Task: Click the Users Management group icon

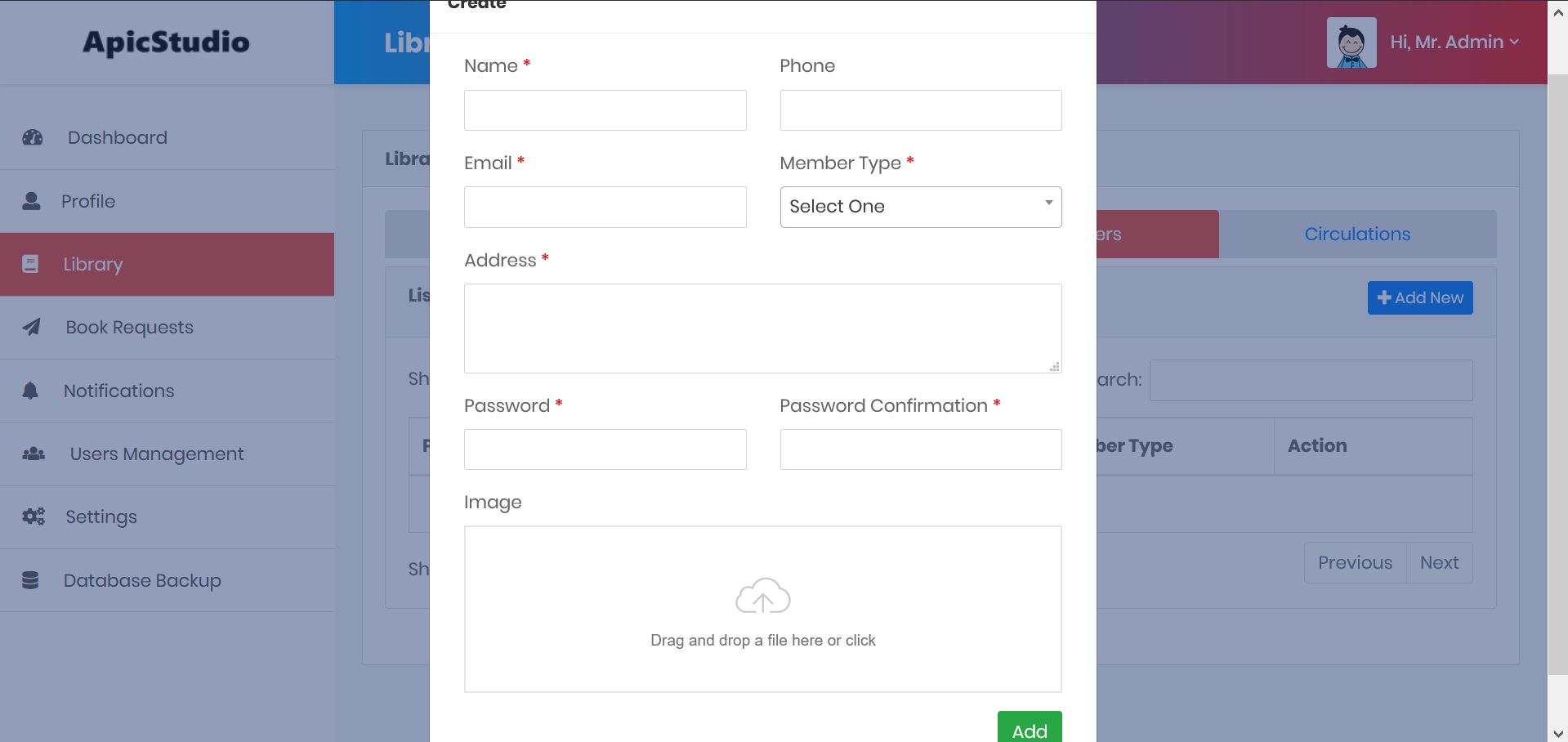Action: pos(34,454)
